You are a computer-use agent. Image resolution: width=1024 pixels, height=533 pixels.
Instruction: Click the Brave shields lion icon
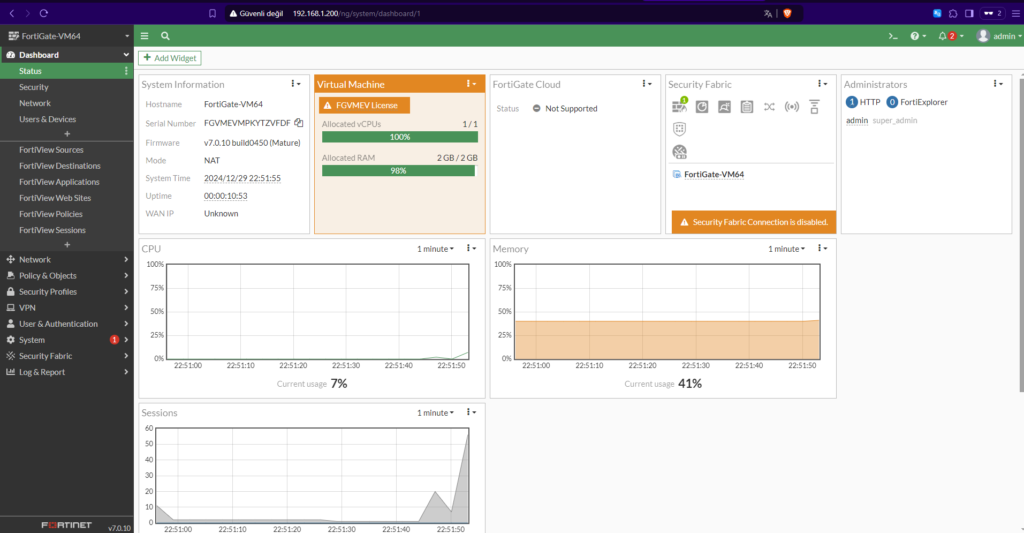(x=788, y=13)
